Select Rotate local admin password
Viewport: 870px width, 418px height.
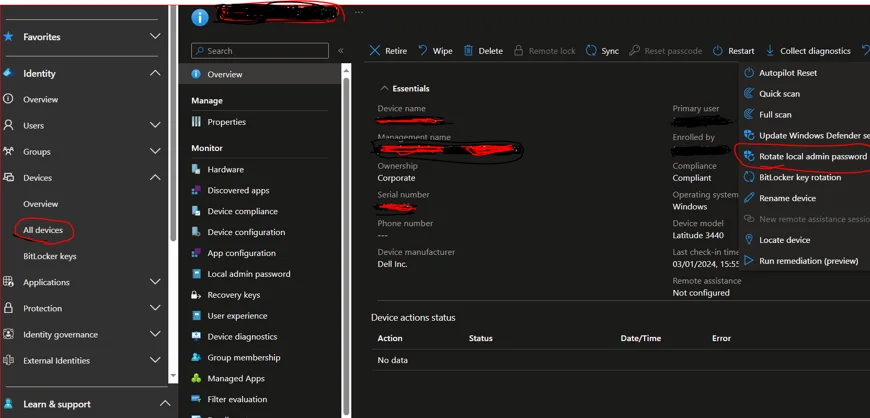pos(812,157)
